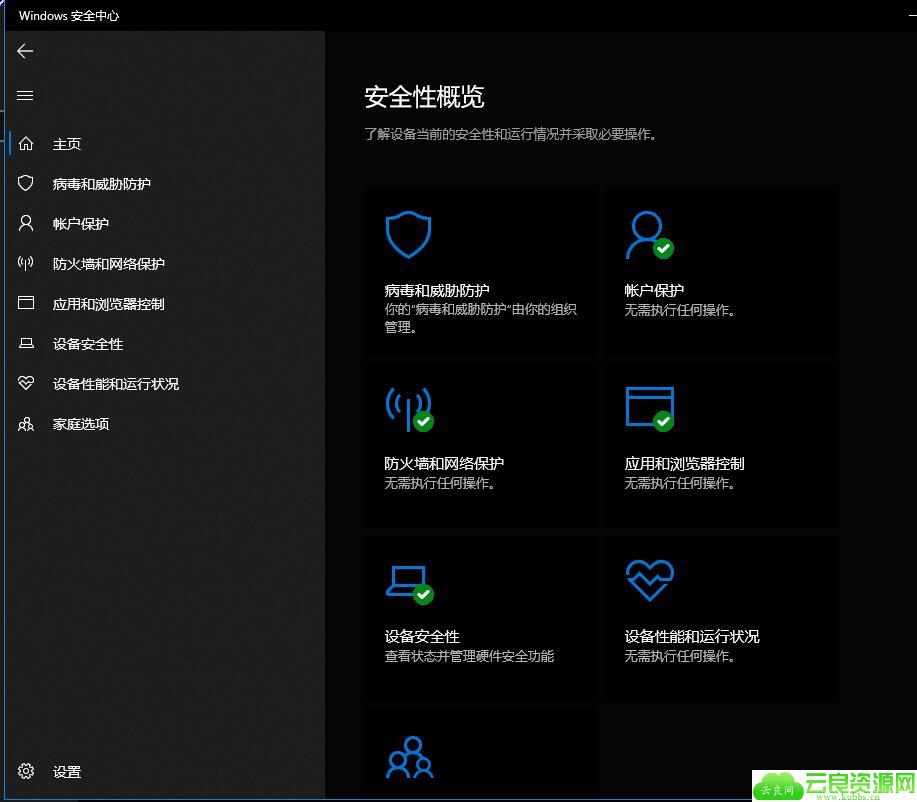Image resolution: width=917 pixels, height=802 pixels.
Task: Click the text 查看状态并管理硬件安全功能
Action: click(469, 656)
